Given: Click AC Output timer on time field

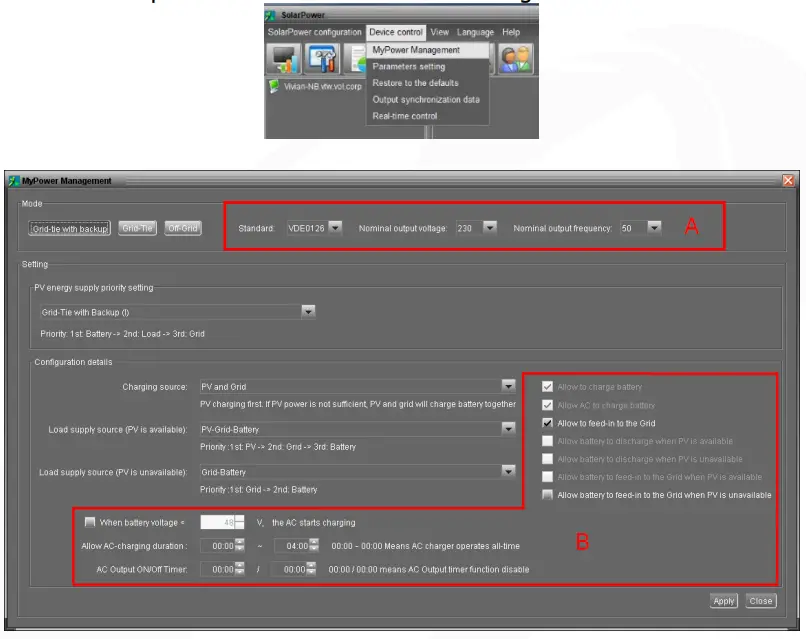Looking at the screenshot, I should pos(217,569).
